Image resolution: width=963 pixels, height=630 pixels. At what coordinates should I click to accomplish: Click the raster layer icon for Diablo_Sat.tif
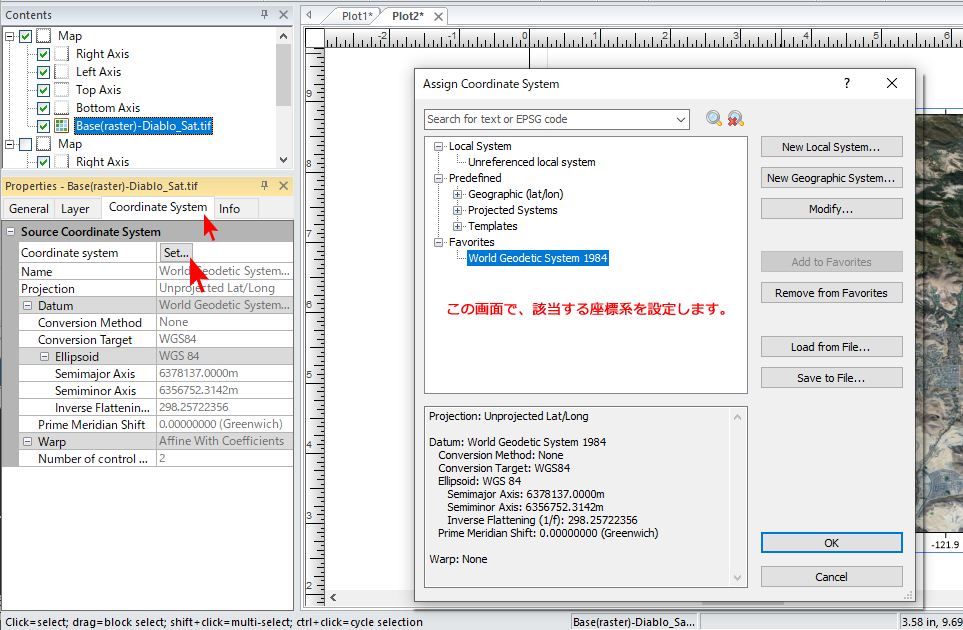coord(62,126)
